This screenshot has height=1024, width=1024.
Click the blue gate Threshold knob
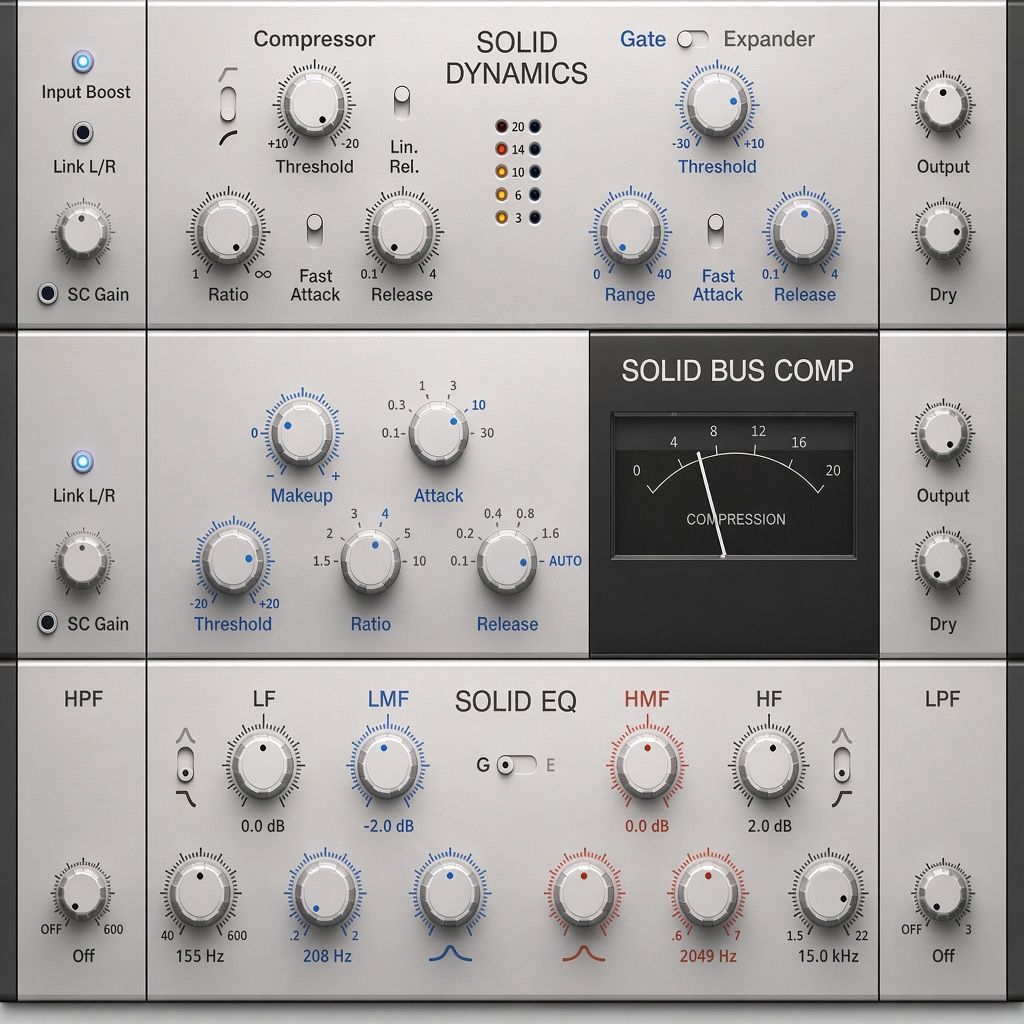coord(716,103)
